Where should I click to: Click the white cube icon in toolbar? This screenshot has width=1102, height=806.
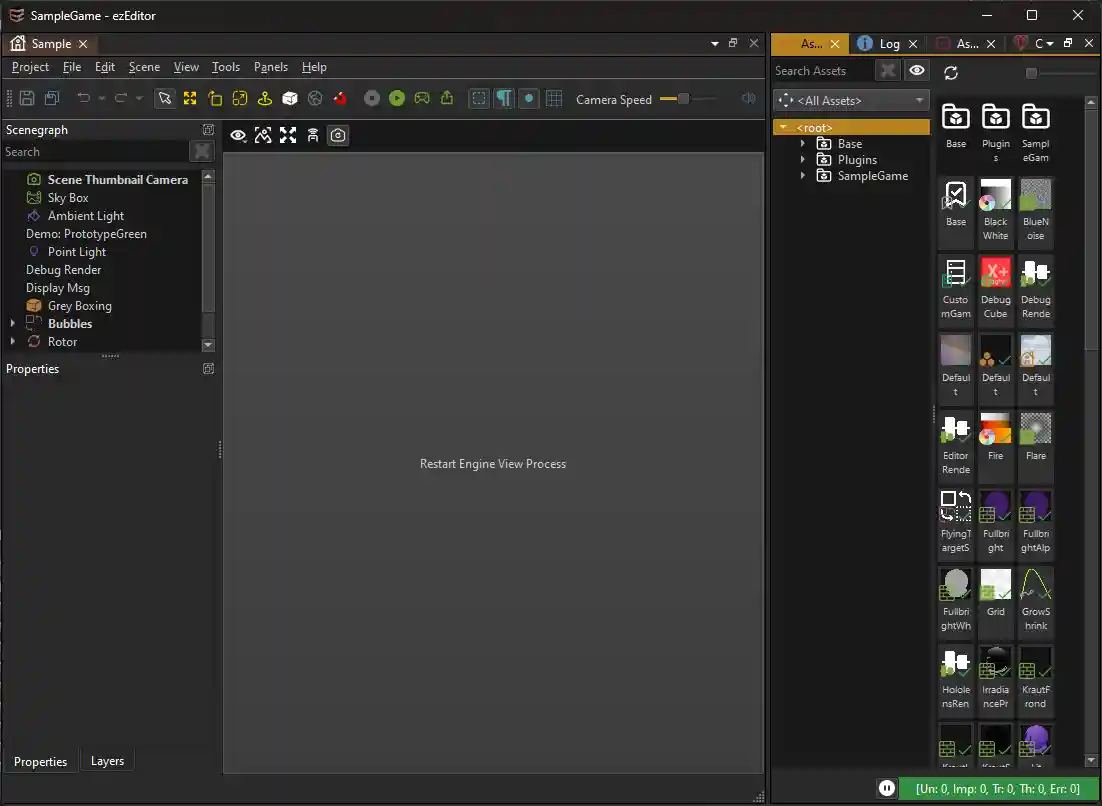coord(290,98)
